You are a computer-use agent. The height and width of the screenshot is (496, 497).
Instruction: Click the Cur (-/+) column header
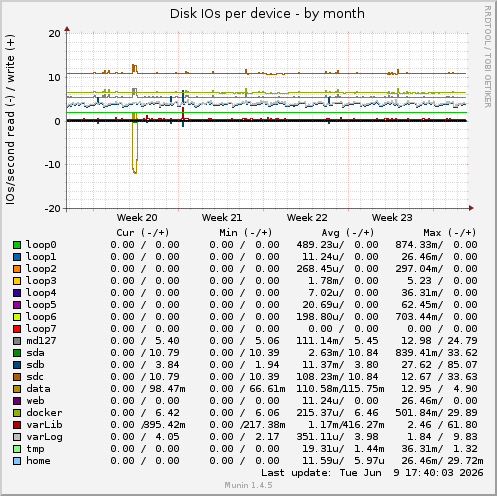143,233
